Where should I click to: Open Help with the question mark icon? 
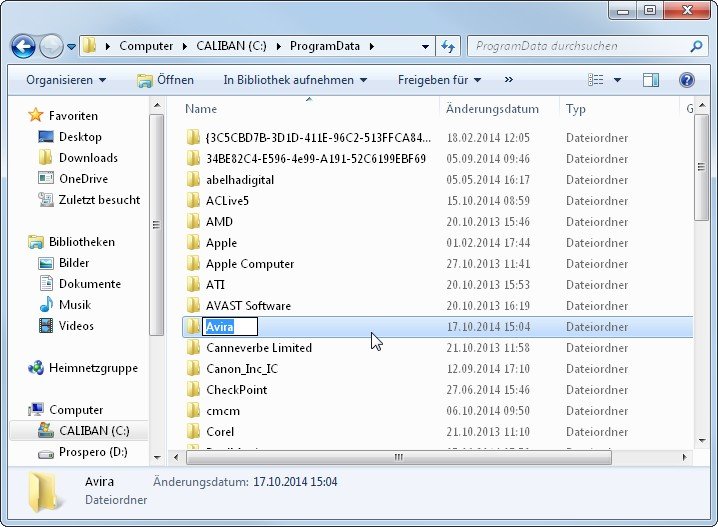pos(686,80)
